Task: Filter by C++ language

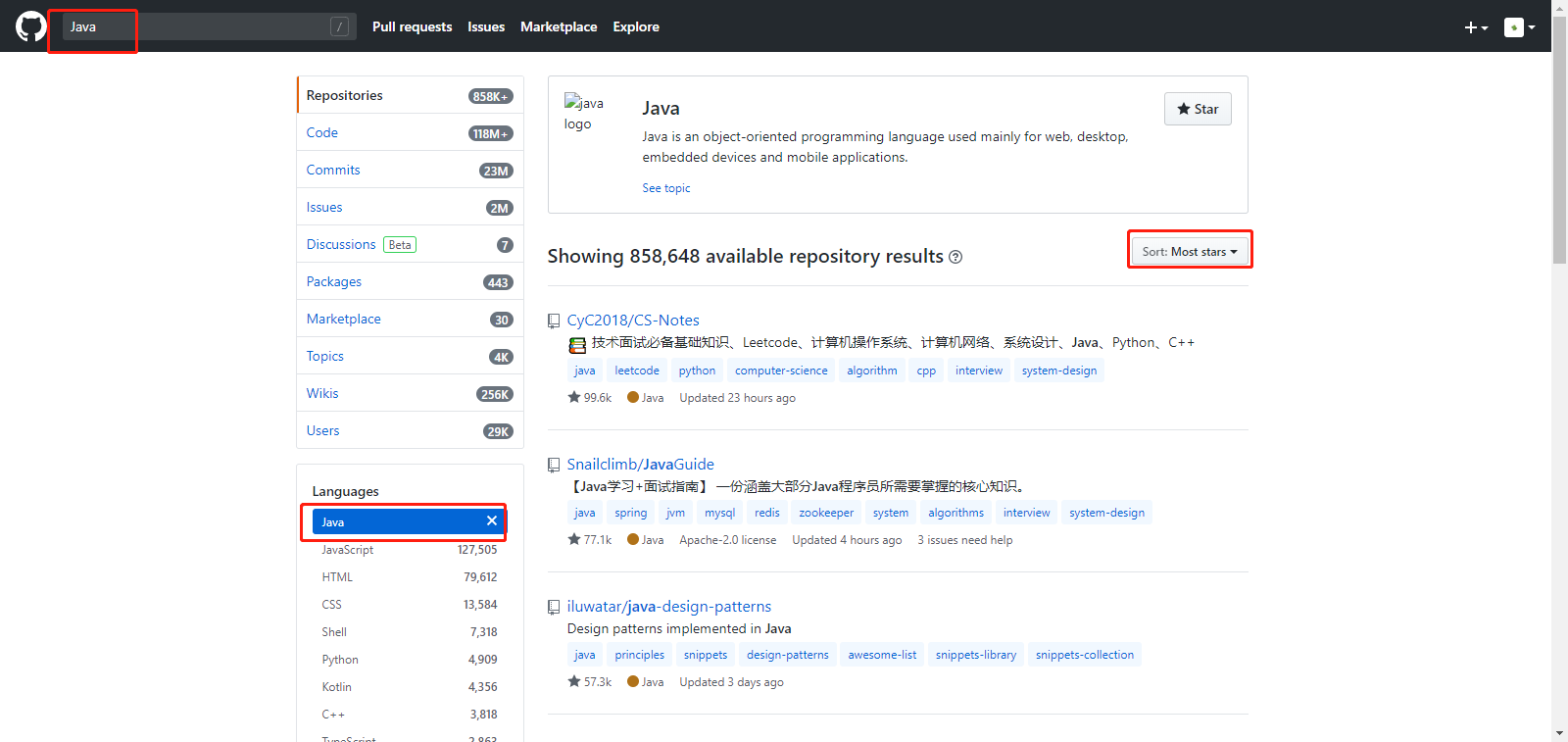Action: coord(410,715)
